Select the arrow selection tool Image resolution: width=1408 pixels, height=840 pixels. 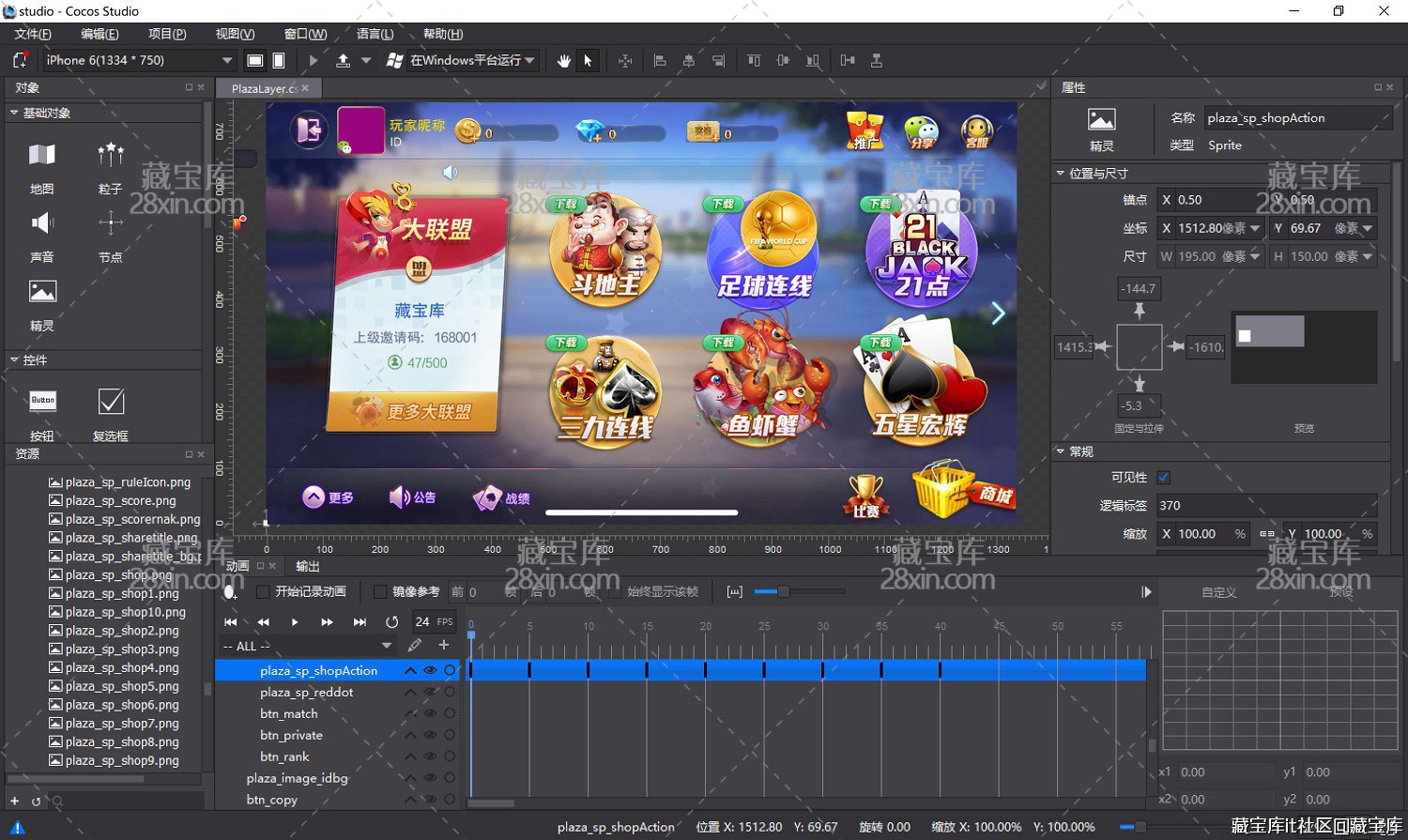coord(587,60)
